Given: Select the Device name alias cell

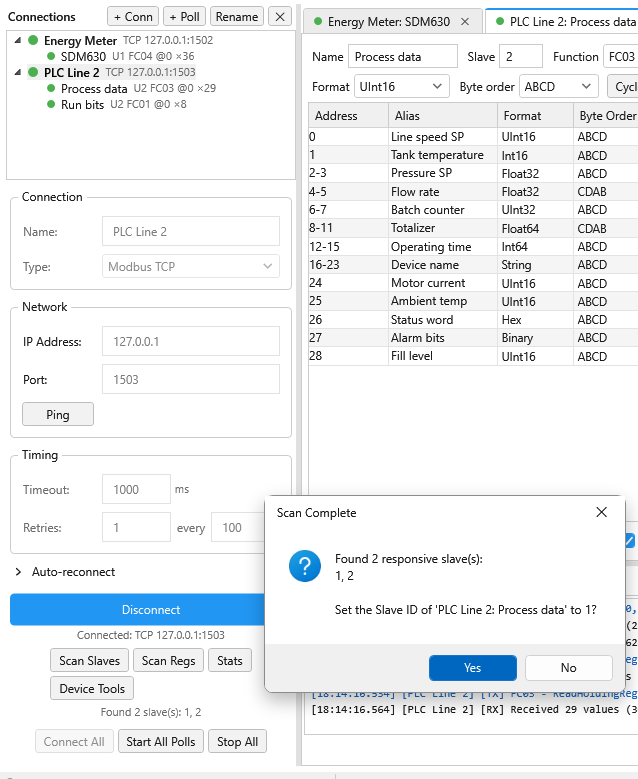Looking at the screenshot, I should (x=443, y=265).
